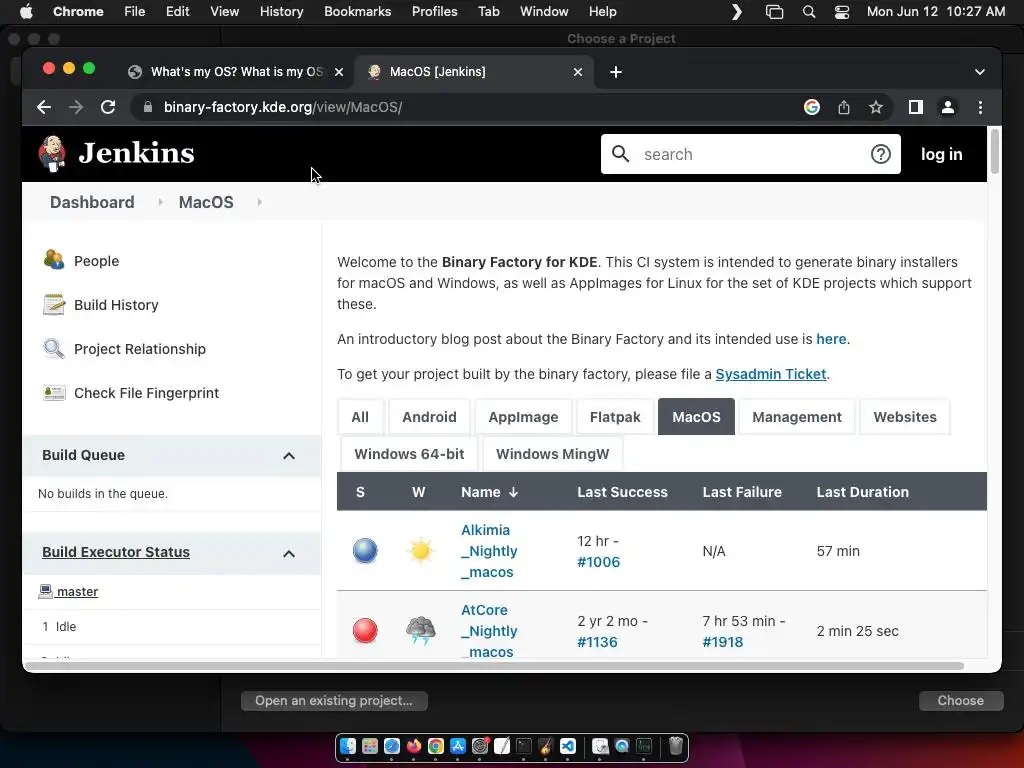Expand the Dashboard breadcrumb arrow

(160, 202)
